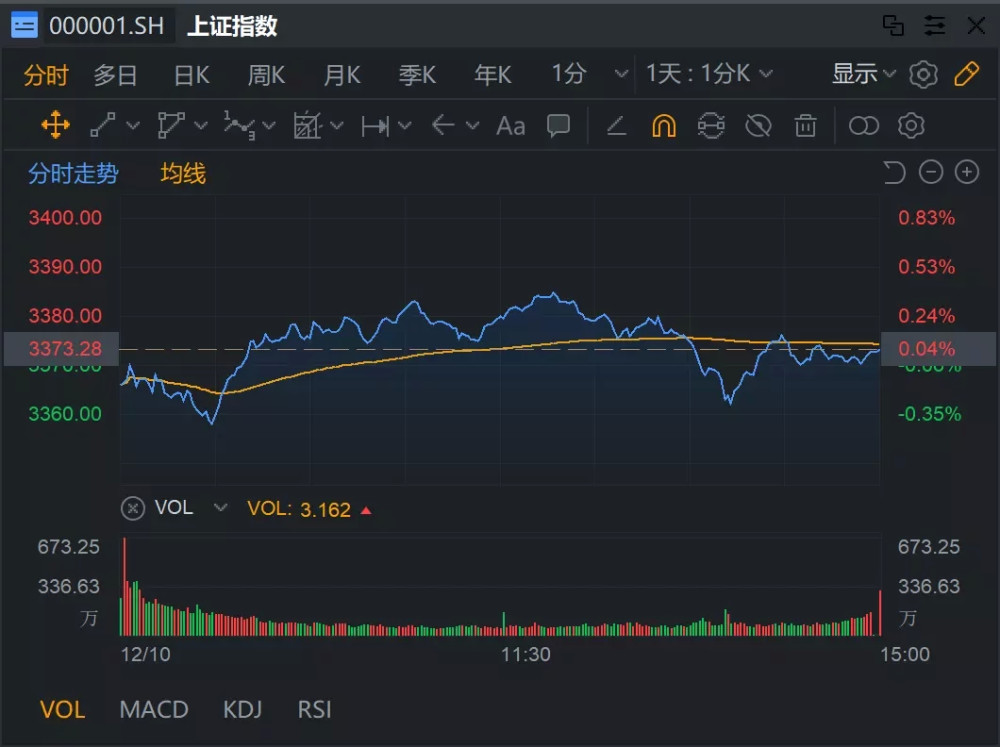Toggle hide drawings eye-slash icon
Image resolution: width=1000 pixels, height=747 pixels.
click(759, 125)
